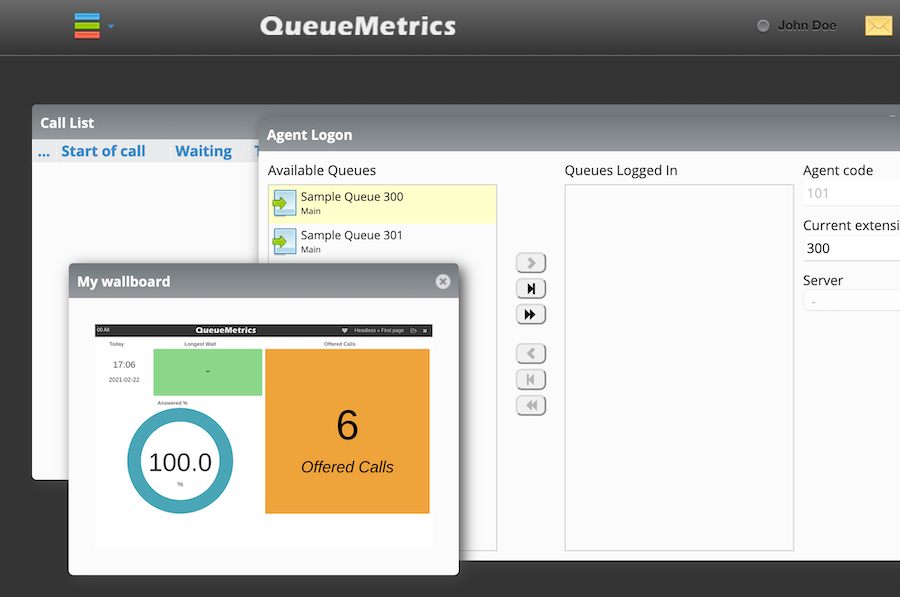Expand the '...' column in Call List
The height and width of the screenshot is (597, 900).
pyautogui.click(x=43, y=152)
